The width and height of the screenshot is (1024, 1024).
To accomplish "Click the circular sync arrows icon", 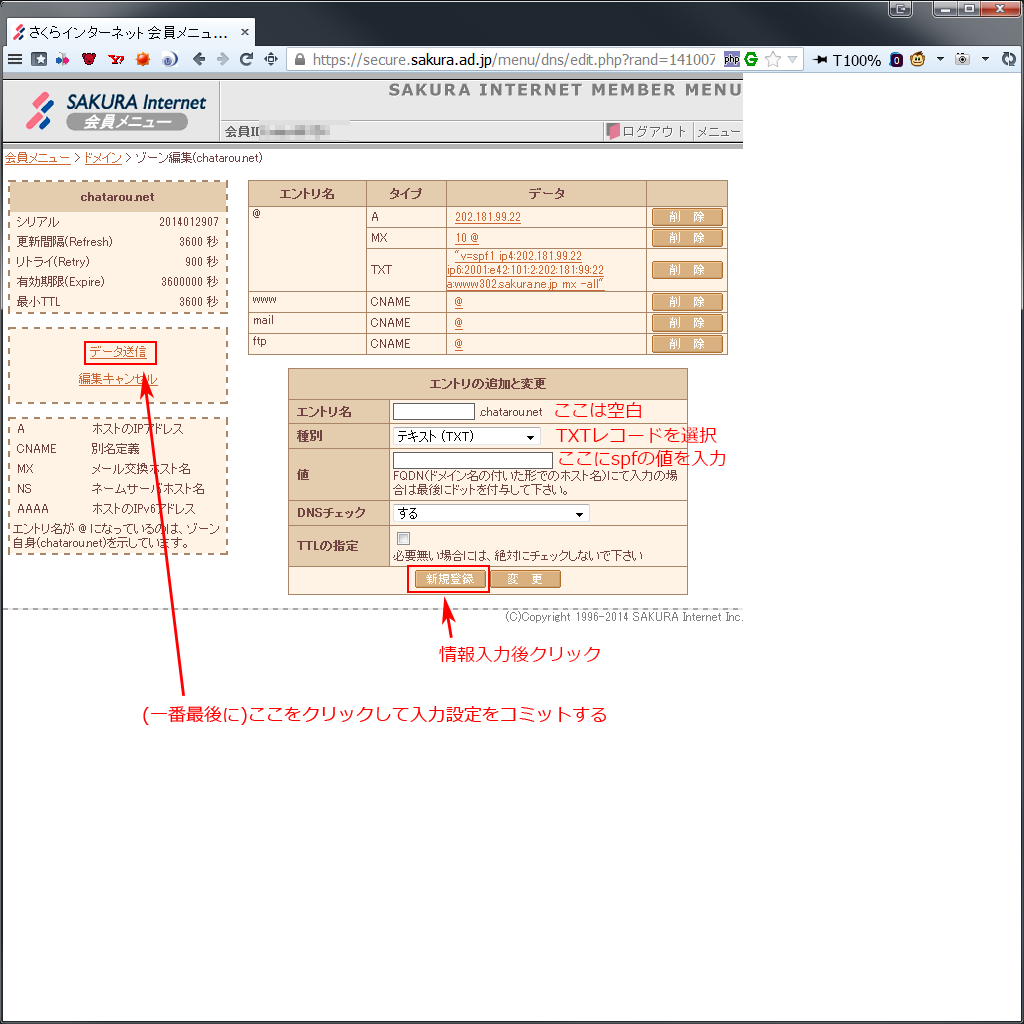I will 1009,59.
